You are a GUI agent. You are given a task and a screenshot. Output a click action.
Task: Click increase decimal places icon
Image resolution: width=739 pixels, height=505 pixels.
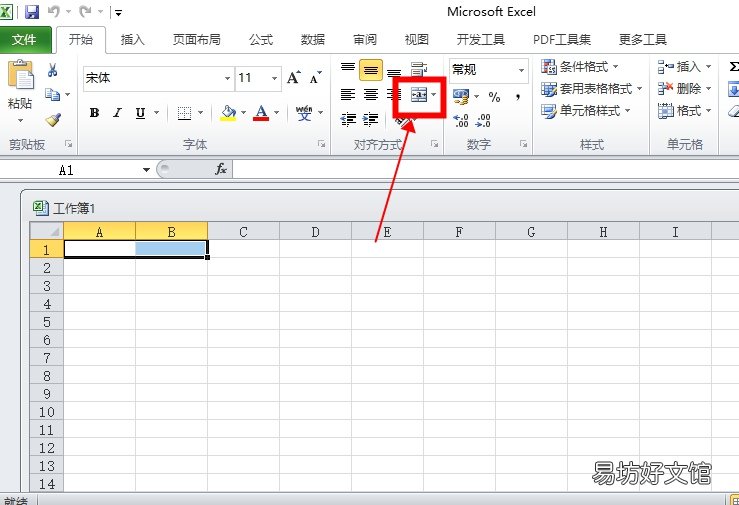(461, 121)
